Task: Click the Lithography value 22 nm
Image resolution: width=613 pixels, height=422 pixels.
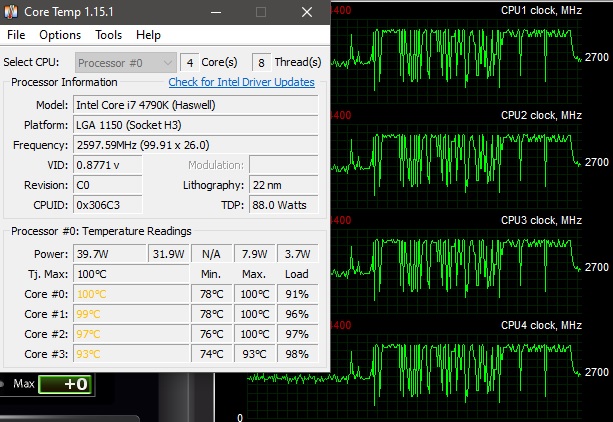Action: [283, 185]
